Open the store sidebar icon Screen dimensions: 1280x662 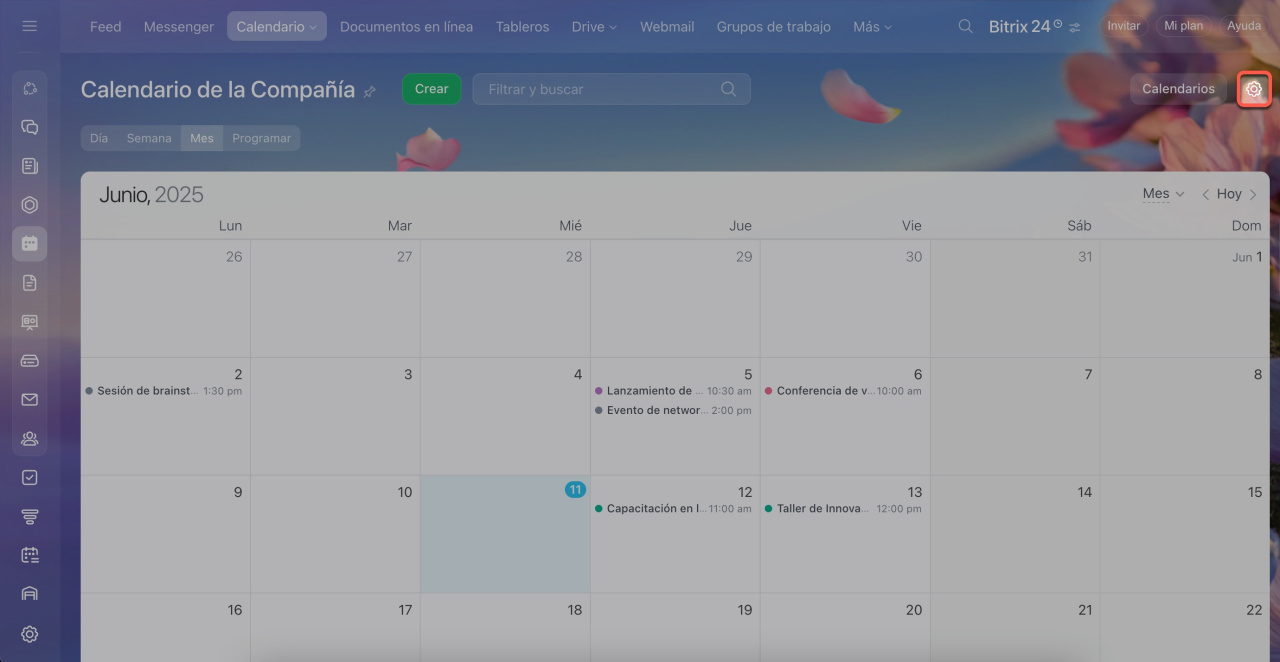coord(29,594)
